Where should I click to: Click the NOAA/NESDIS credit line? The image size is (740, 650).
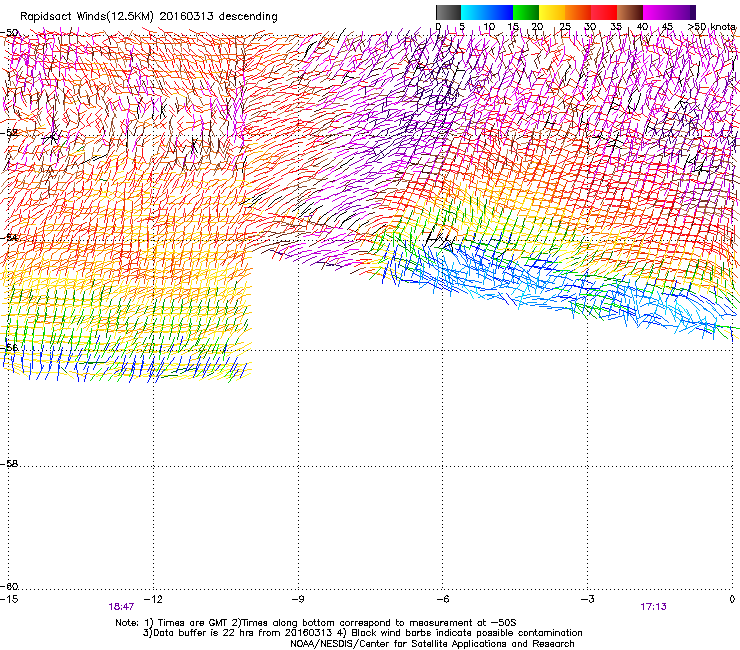pos(432,644)
